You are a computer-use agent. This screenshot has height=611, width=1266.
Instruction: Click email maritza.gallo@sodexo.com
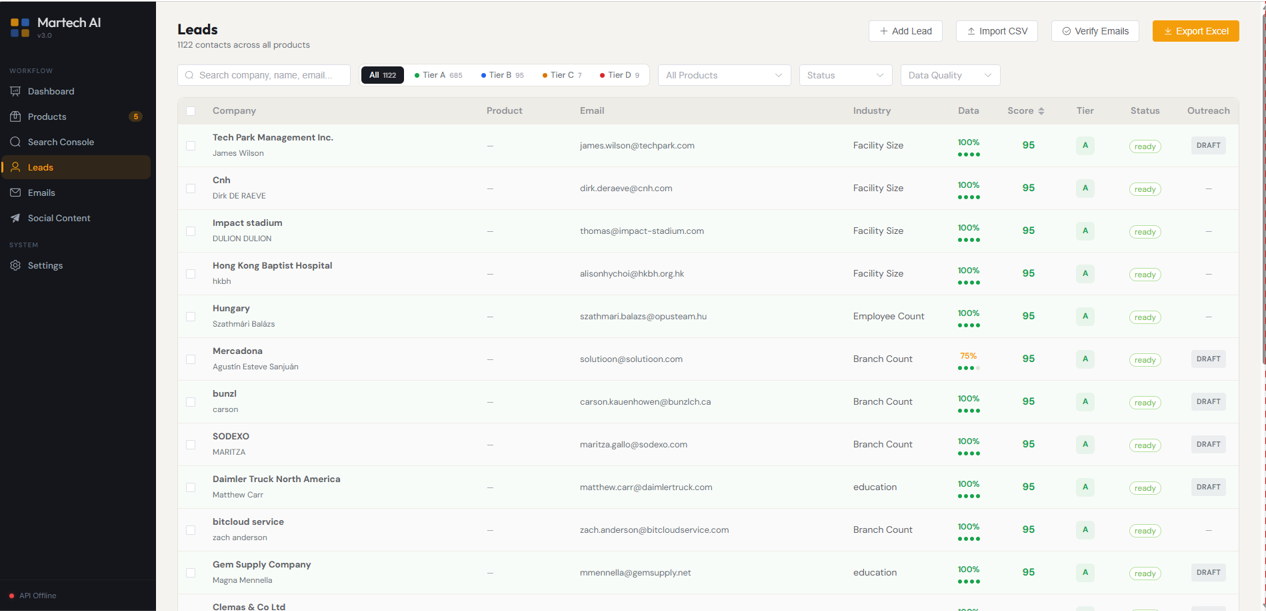[x=634, y=444]
